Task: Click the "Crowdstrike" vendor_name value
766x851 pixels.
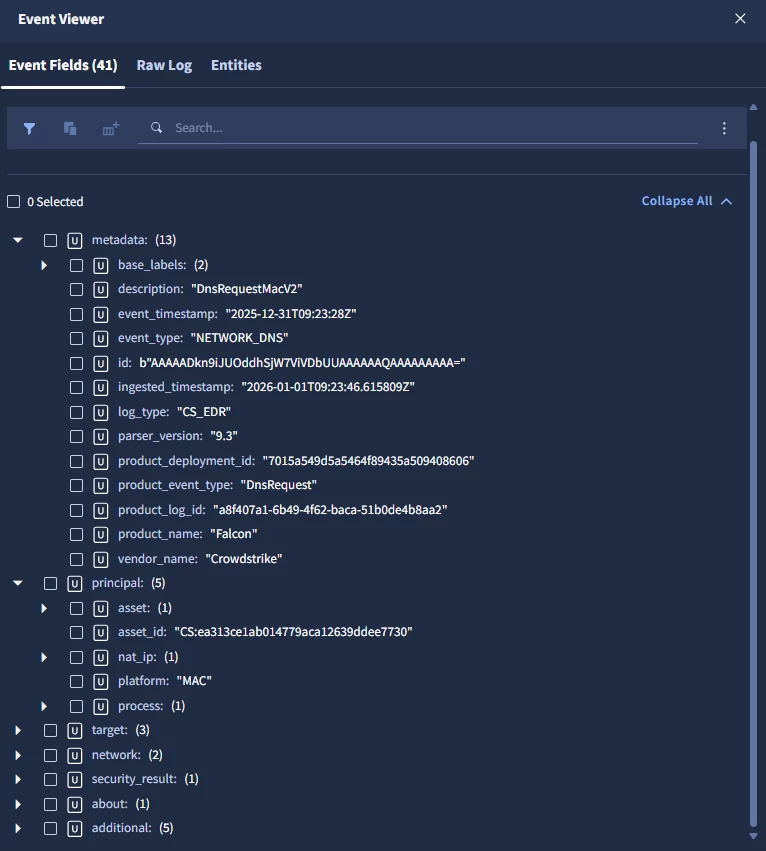Action: [x=244, y=559]
